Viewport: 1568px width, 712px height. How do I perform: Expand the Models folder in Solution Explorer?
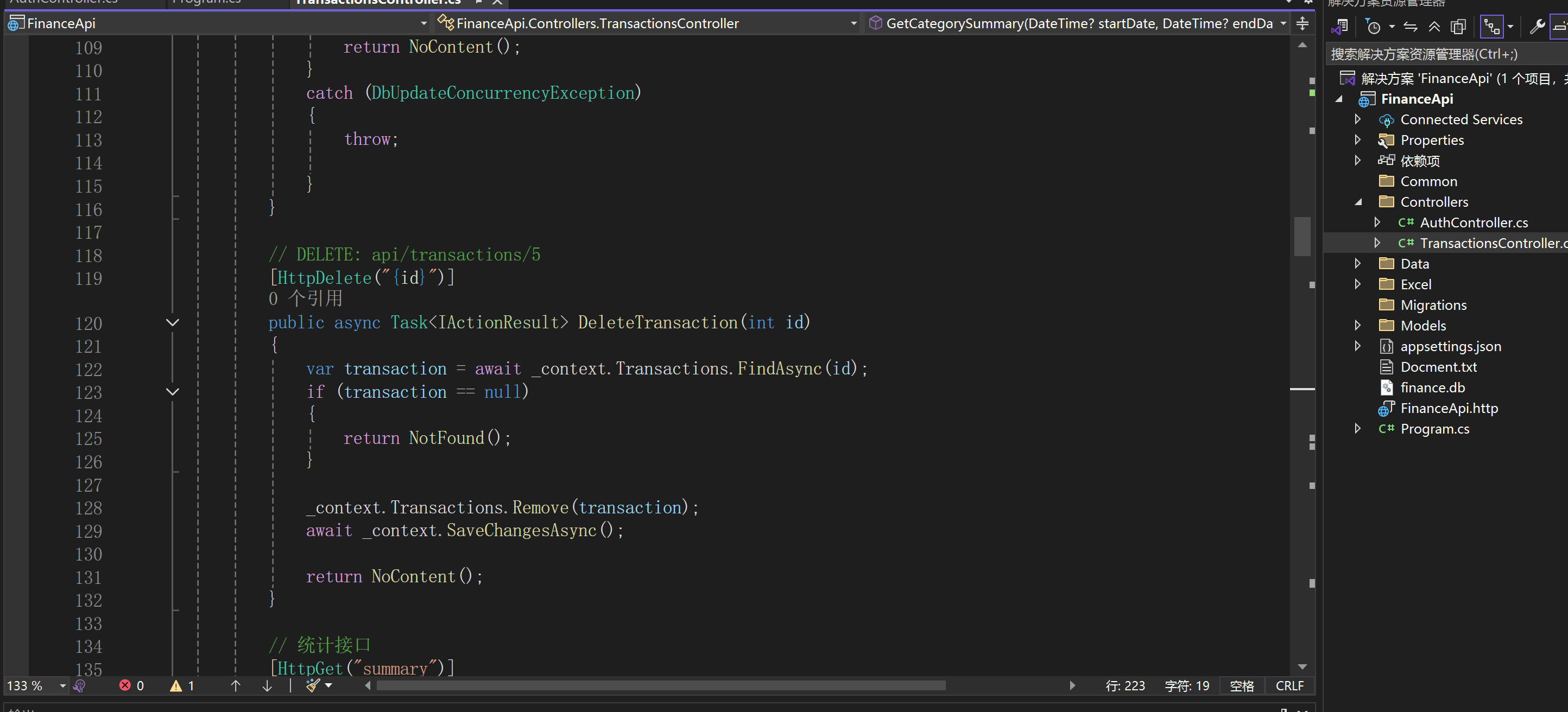[x=1358, y=325]
